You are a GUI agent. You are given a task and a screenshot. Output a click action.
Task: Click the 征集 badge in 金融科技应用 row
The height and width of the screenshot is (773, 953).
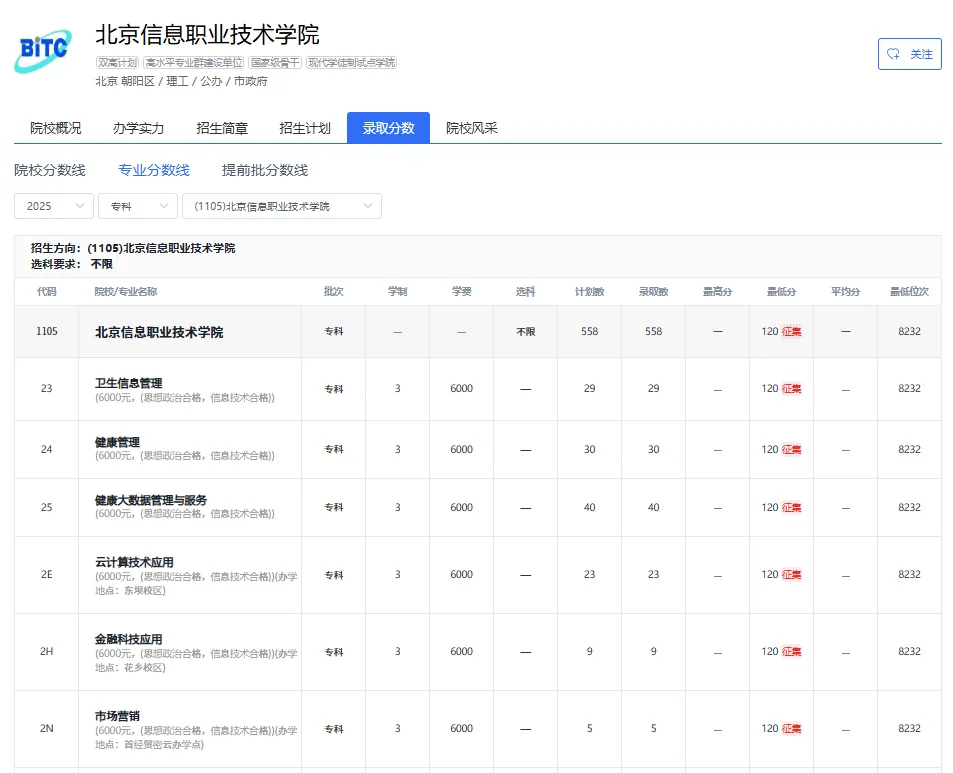coord(791,651)
